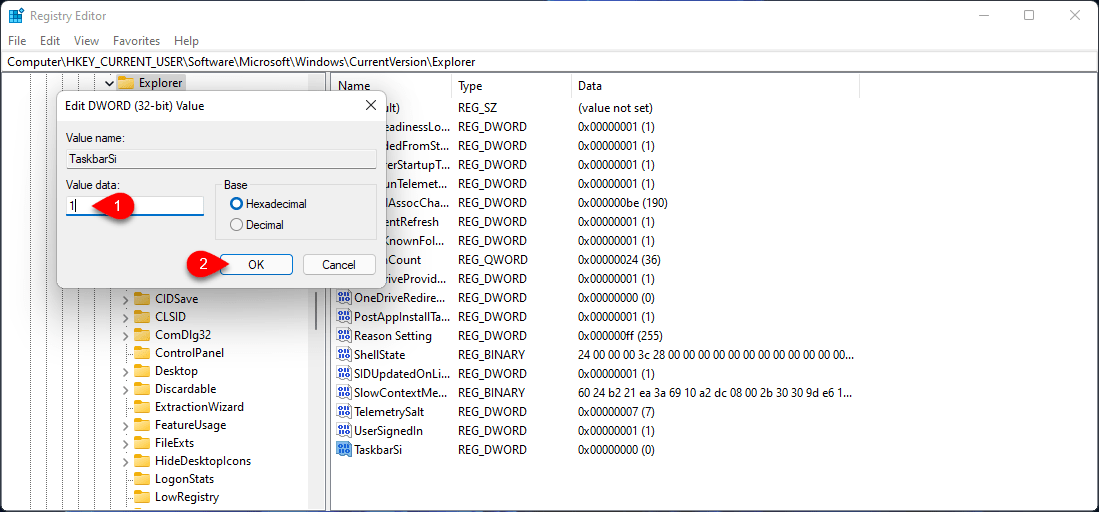Click the Registry Editor app icon in title bar
Viewport: 1099px width, 512px height.
click(15, 15)
